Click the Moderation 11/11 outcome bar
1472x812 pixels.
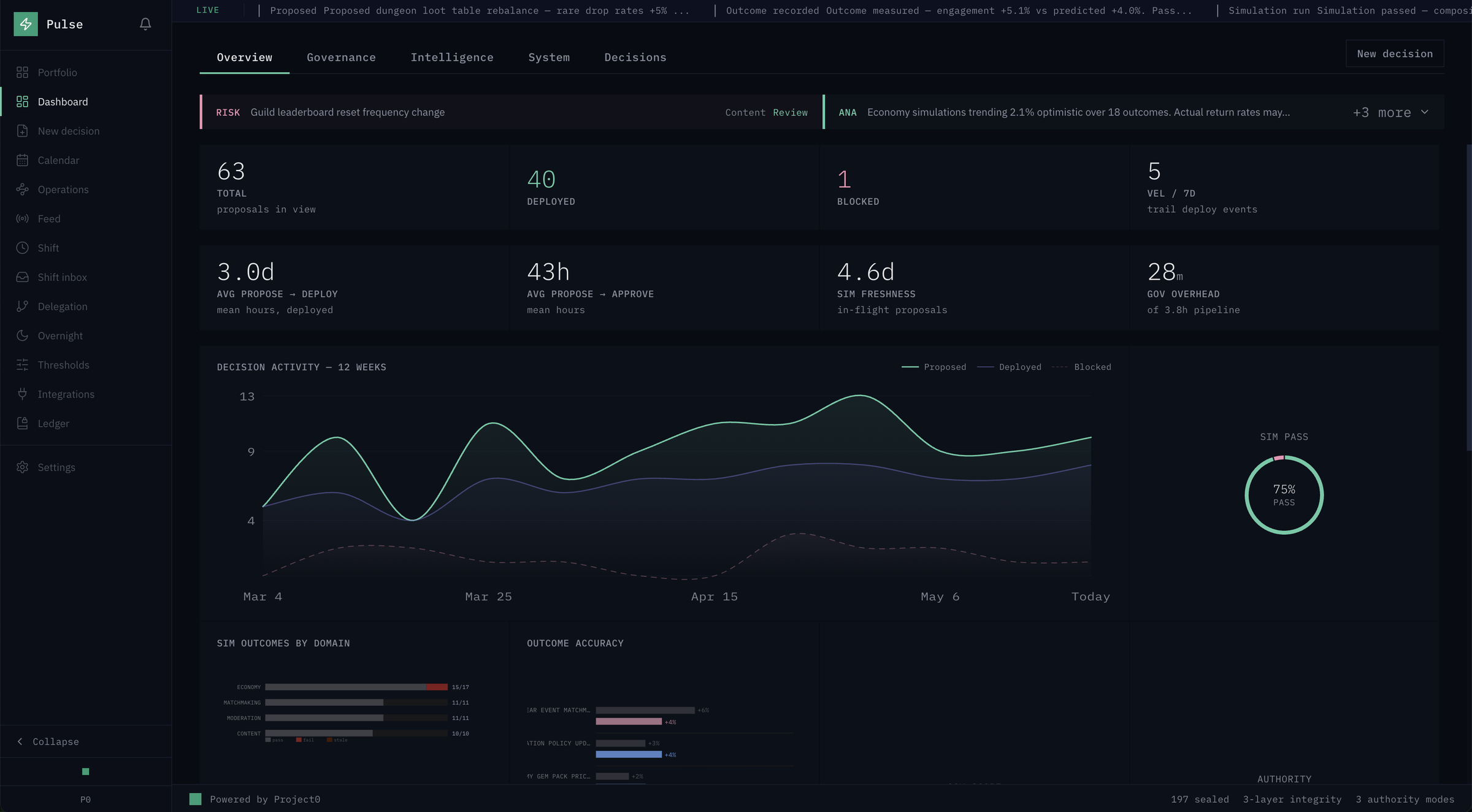[x=356, y=718]
